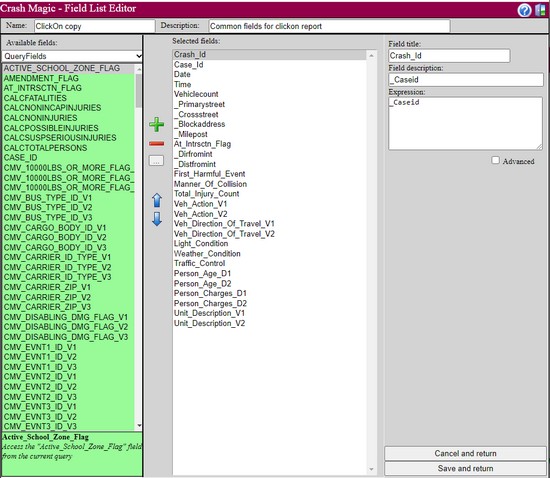Select CMV_EVNT3_ID_V2 available field
Image resolution: width=550 pixels, height=478 pixels.
click(x=68, y=417)
